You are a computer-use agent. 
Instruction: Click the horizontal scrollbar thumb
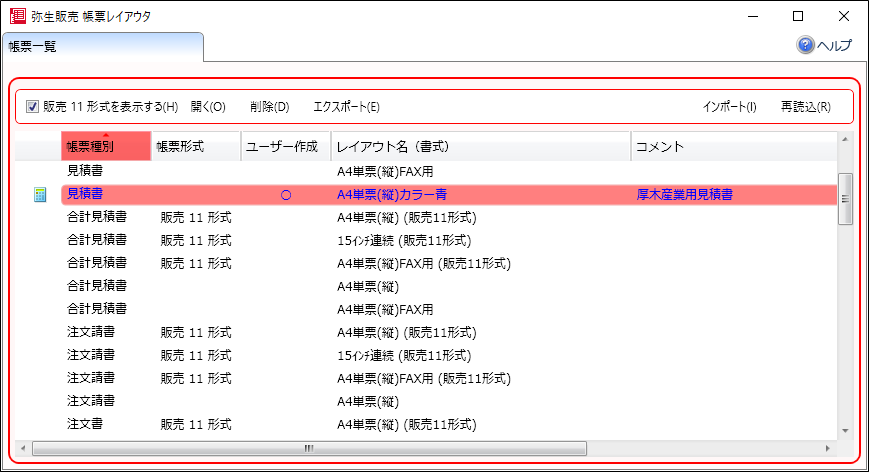click(x=309, y=448)
